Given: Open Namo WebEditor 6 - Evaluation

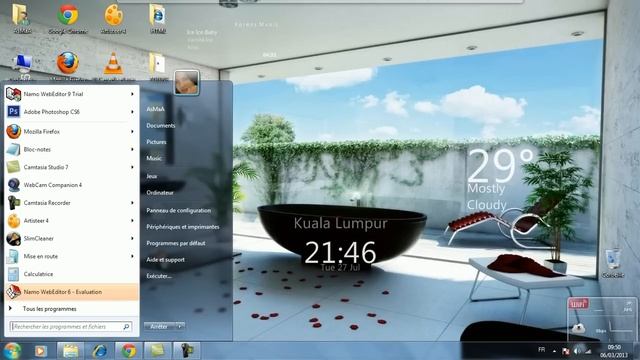Looking at the screenshot, I should tap(71, 292).
